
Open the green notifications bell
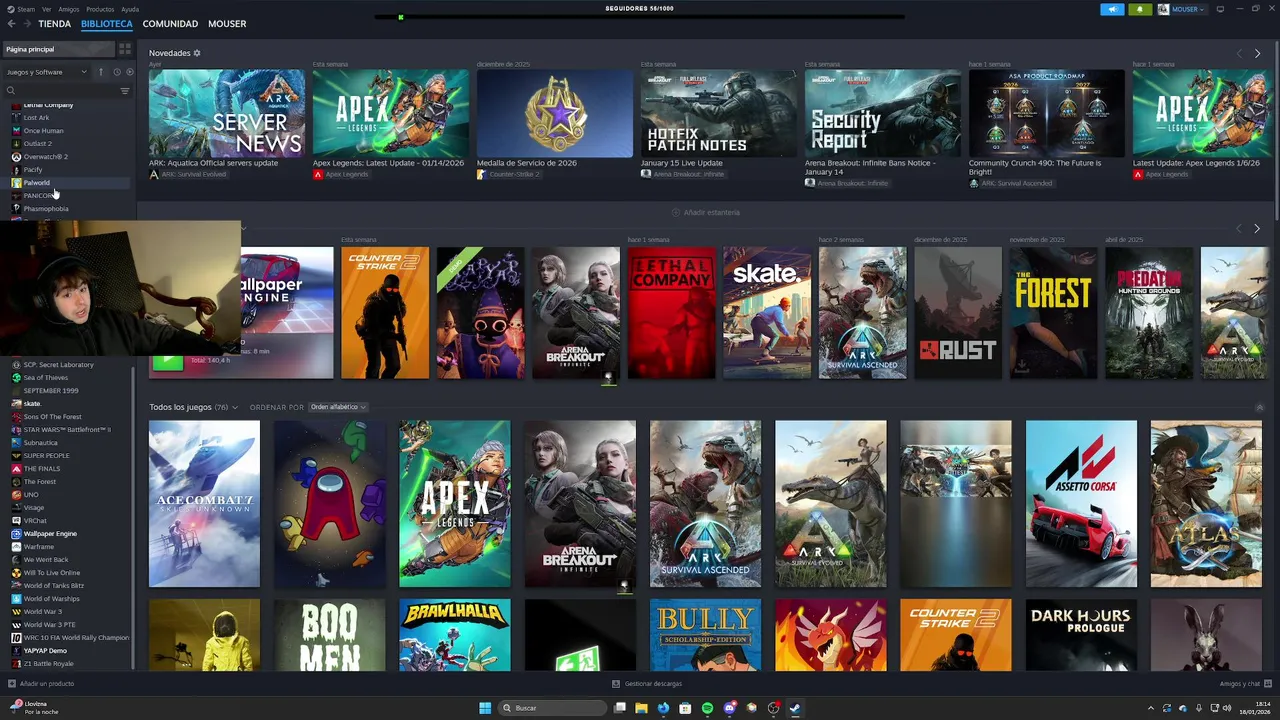(x=1140, y=9)
